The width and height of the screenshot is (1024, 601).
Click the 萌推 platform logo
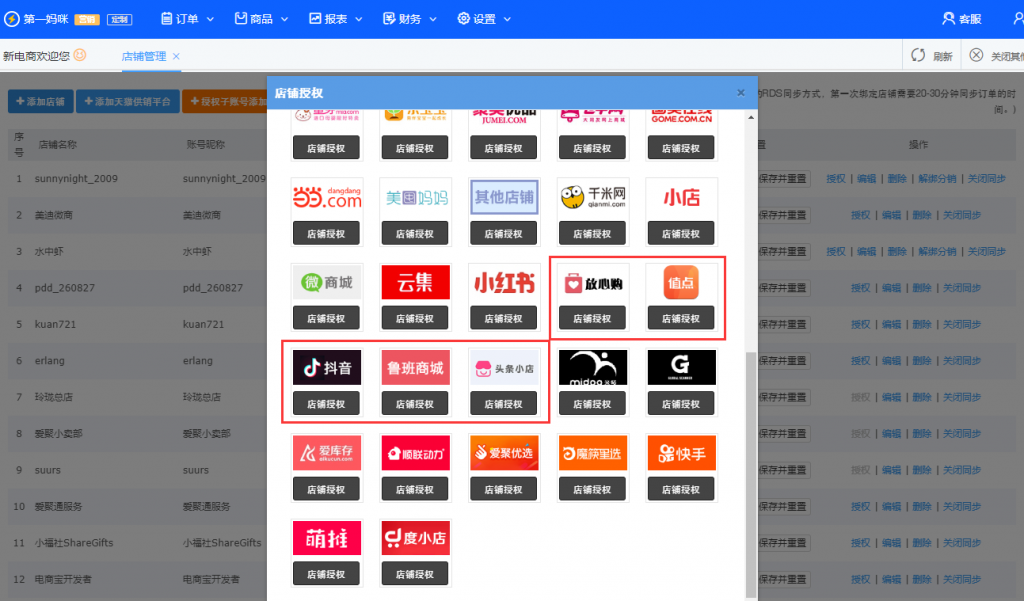[327, 538]
